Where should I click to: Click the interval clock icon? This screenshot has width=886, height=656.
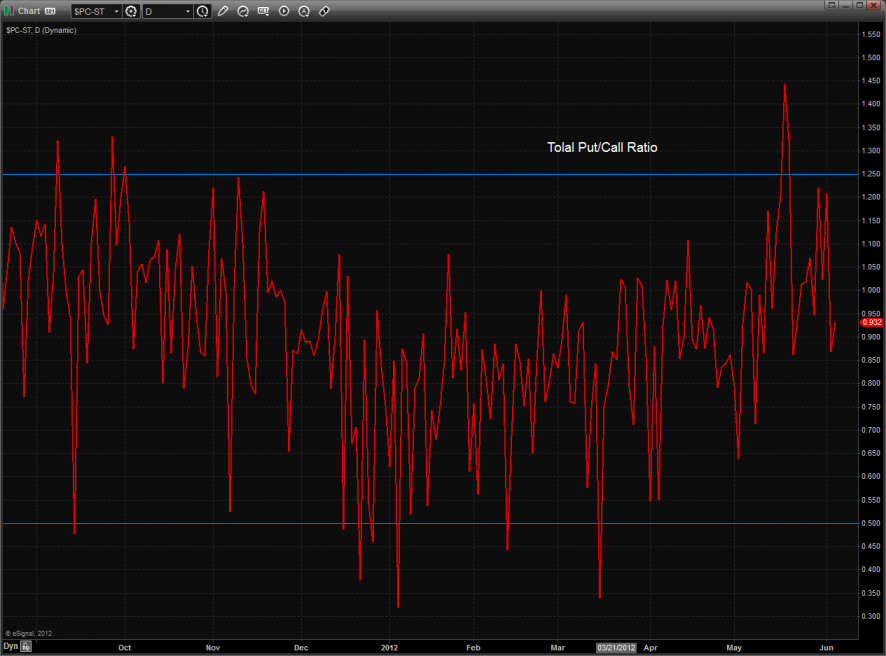(203, 11)
